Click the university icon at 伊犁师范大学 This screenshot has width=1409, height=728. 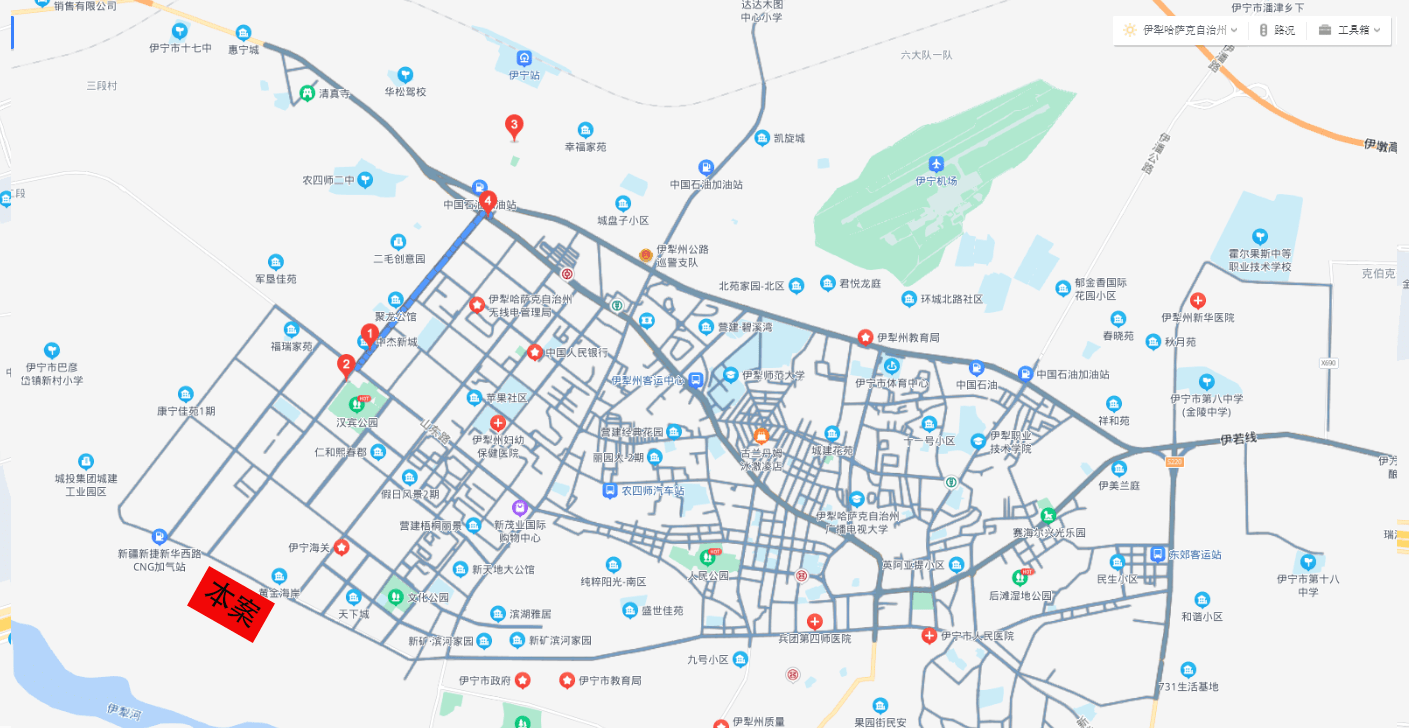click(x=730, y=375)
